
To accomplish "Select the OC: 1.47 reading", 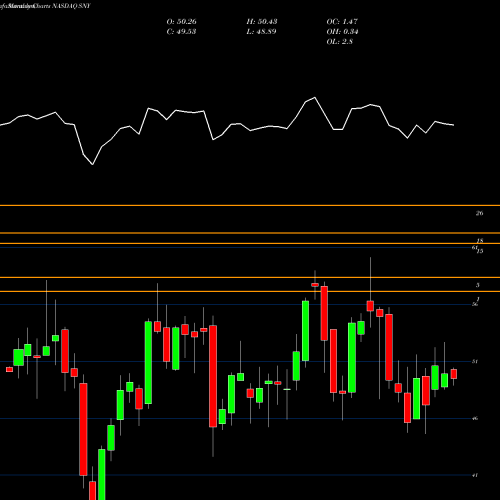I will [x=342, y=22].
